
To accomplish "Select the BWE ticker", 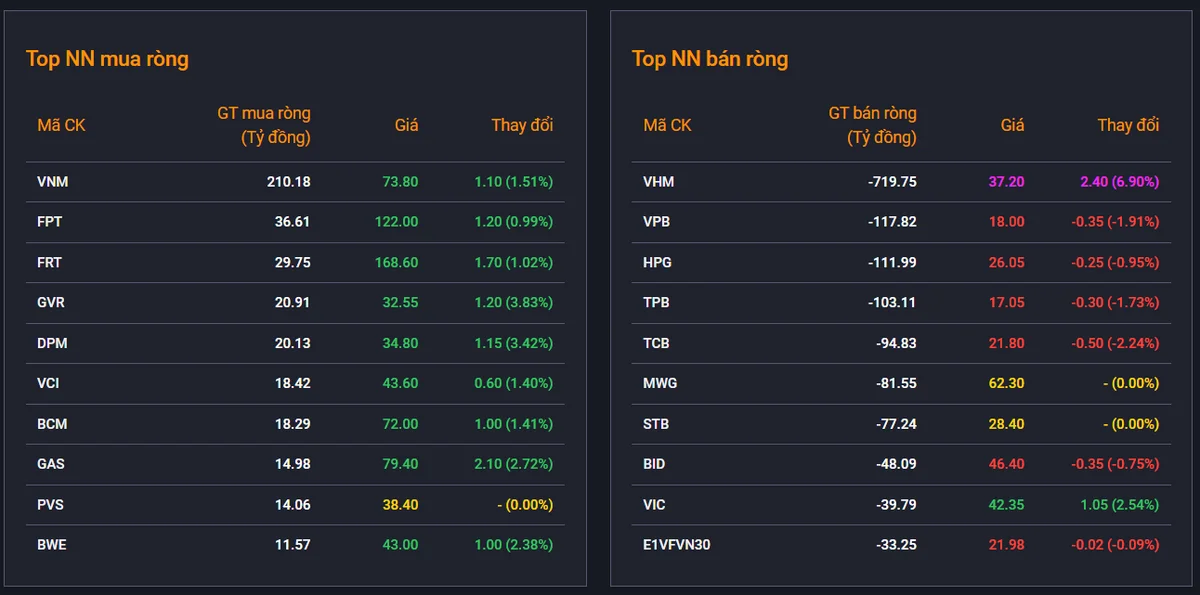I will click(x=52, y=545).
